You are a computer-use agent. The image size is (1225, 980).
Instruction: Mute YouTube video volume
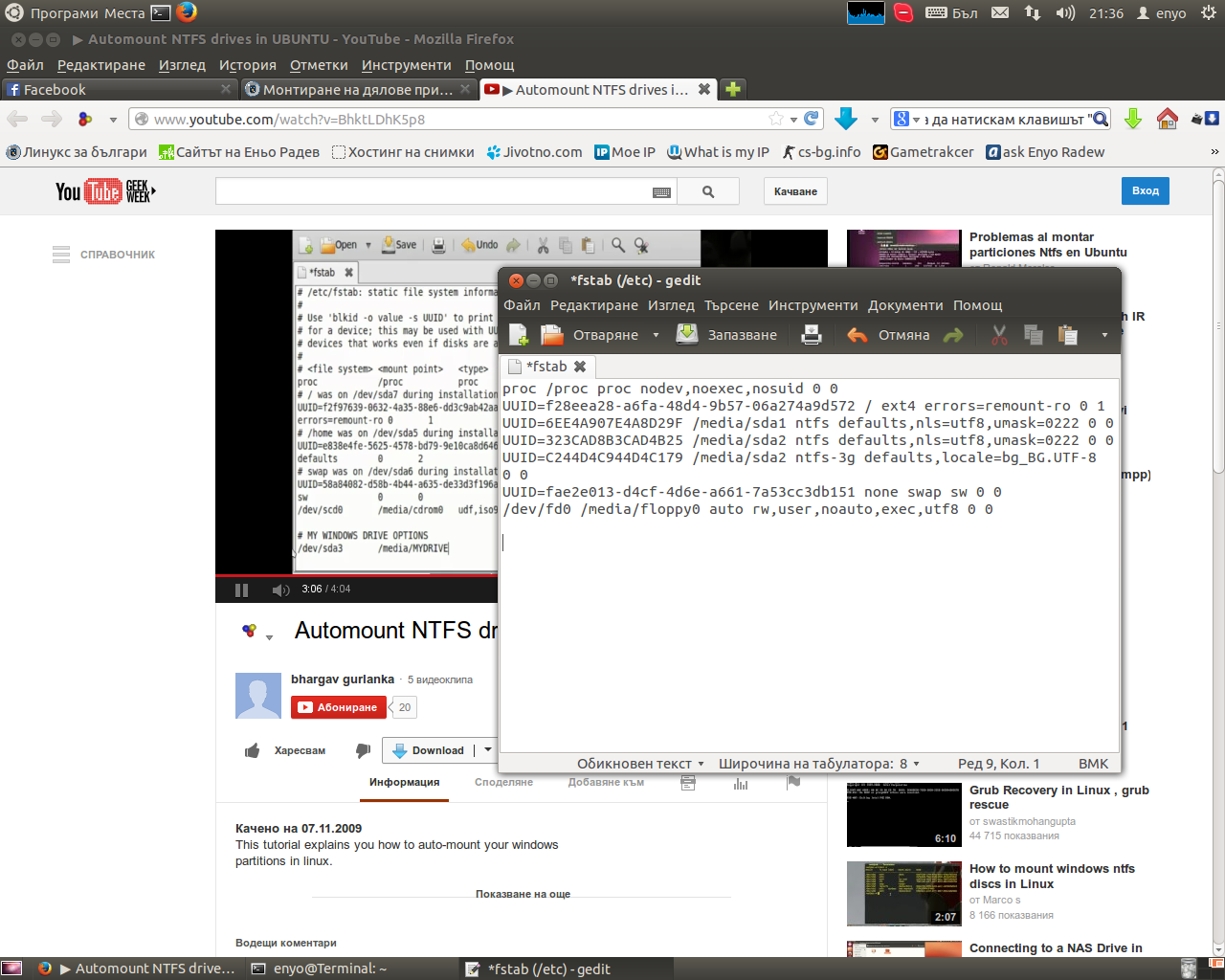click(x=280, y=590)
